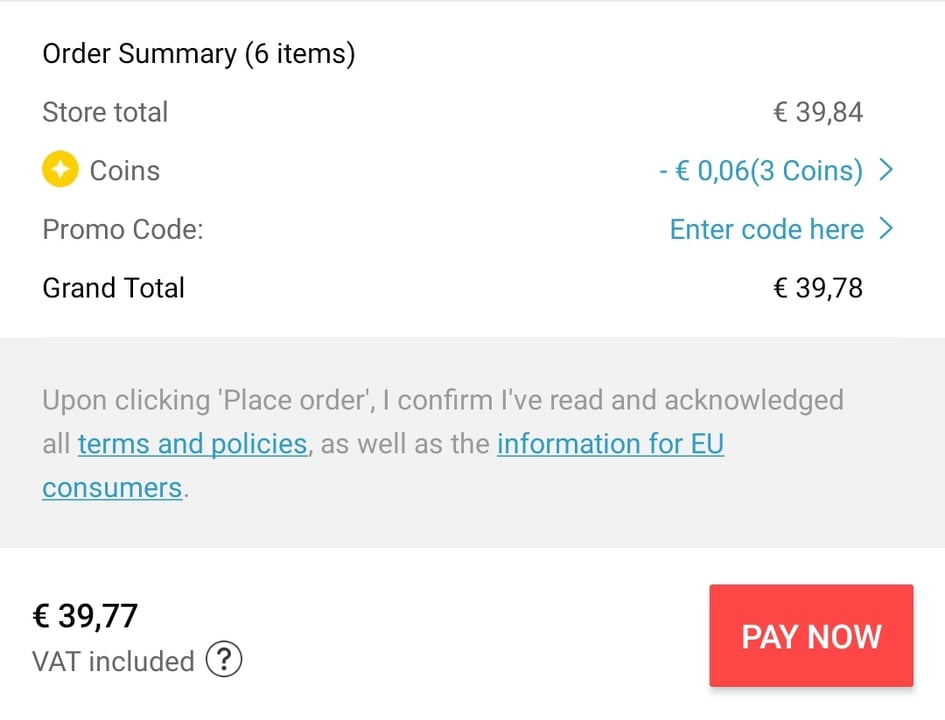Expand the Coins discount chevron arrow

pyautogui.click(x=885, y=171)
